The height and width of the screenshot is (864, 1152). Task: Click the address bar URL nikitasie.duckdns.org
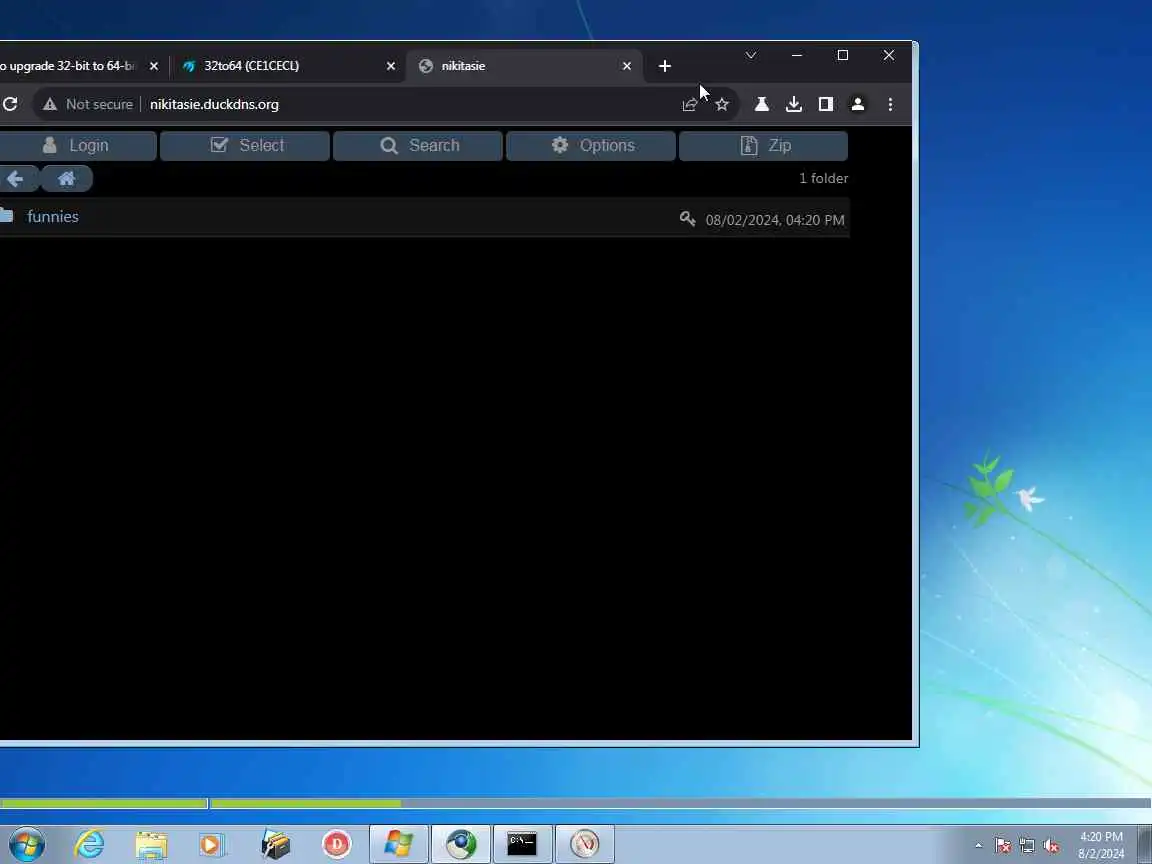pyautogui.click(x=215, y=104)
